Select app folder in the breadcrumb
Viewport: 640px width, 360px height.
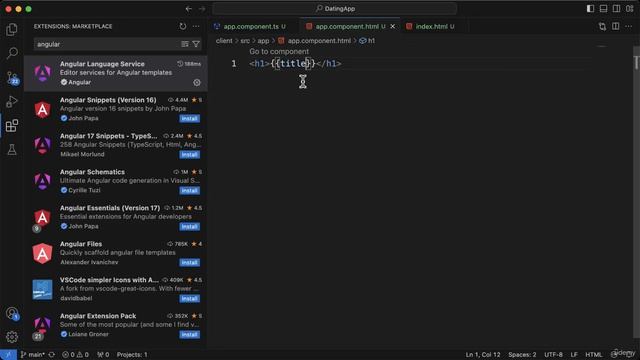coord(263,41)
